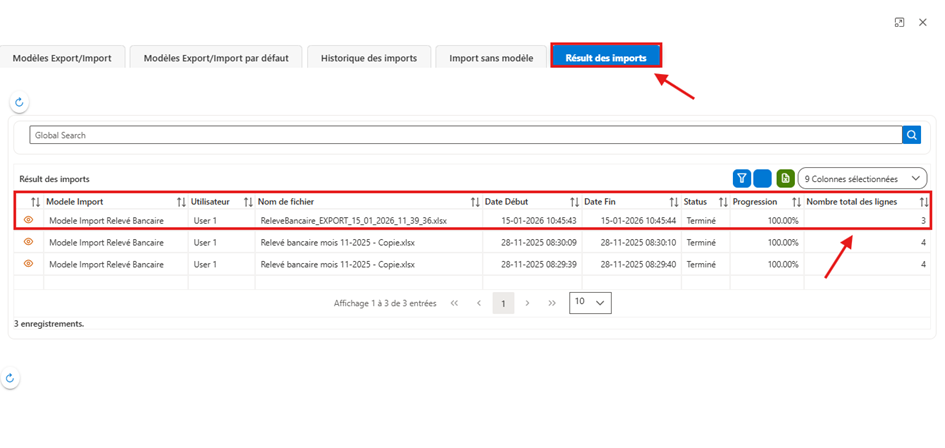Sort by Utilisateur column arrows
The height and width of the screenshot is (448, 945).
tap(248, 201)
